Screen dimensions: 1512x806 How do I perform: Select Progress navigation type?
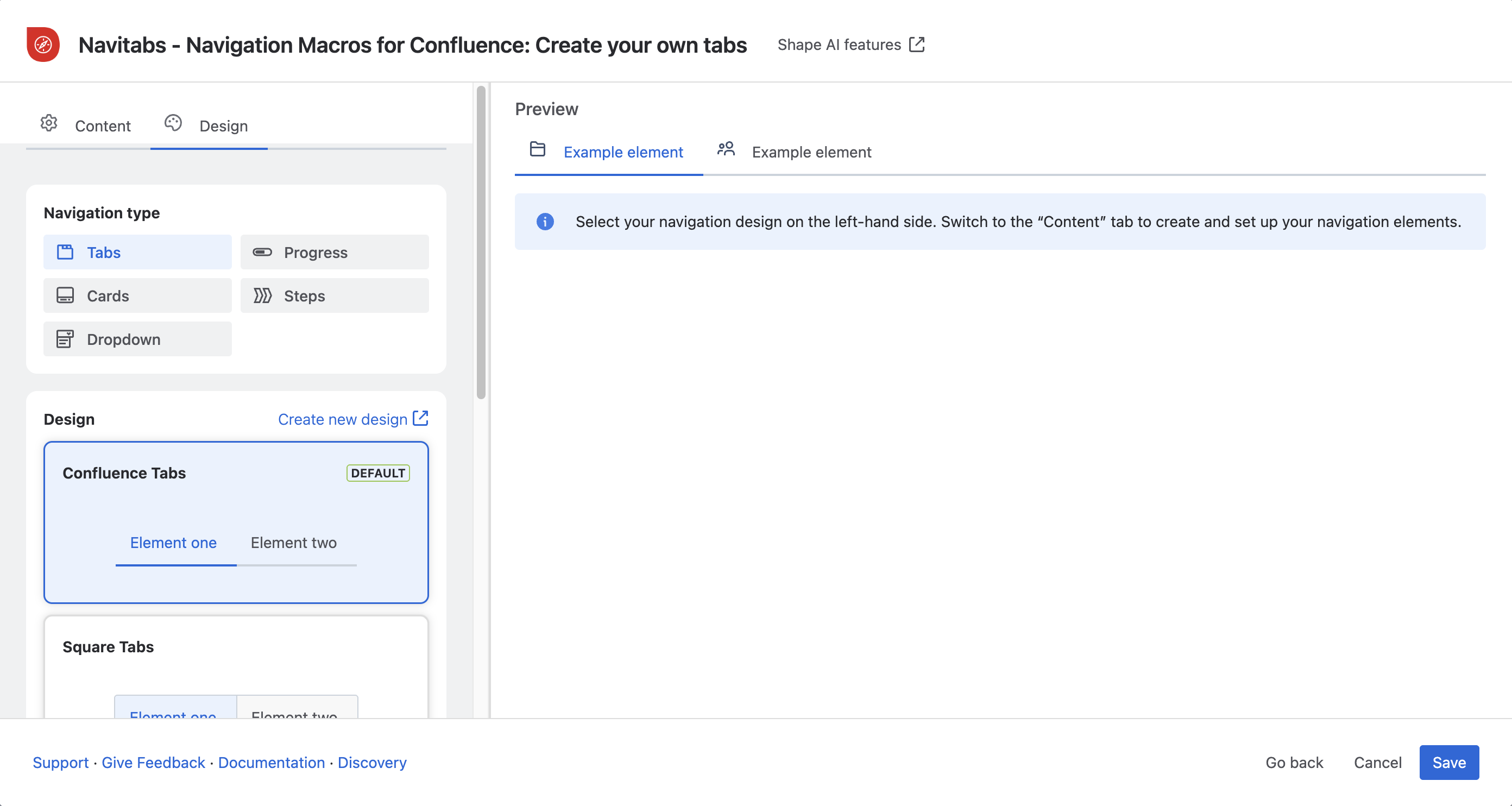click(x=335, y=253)
